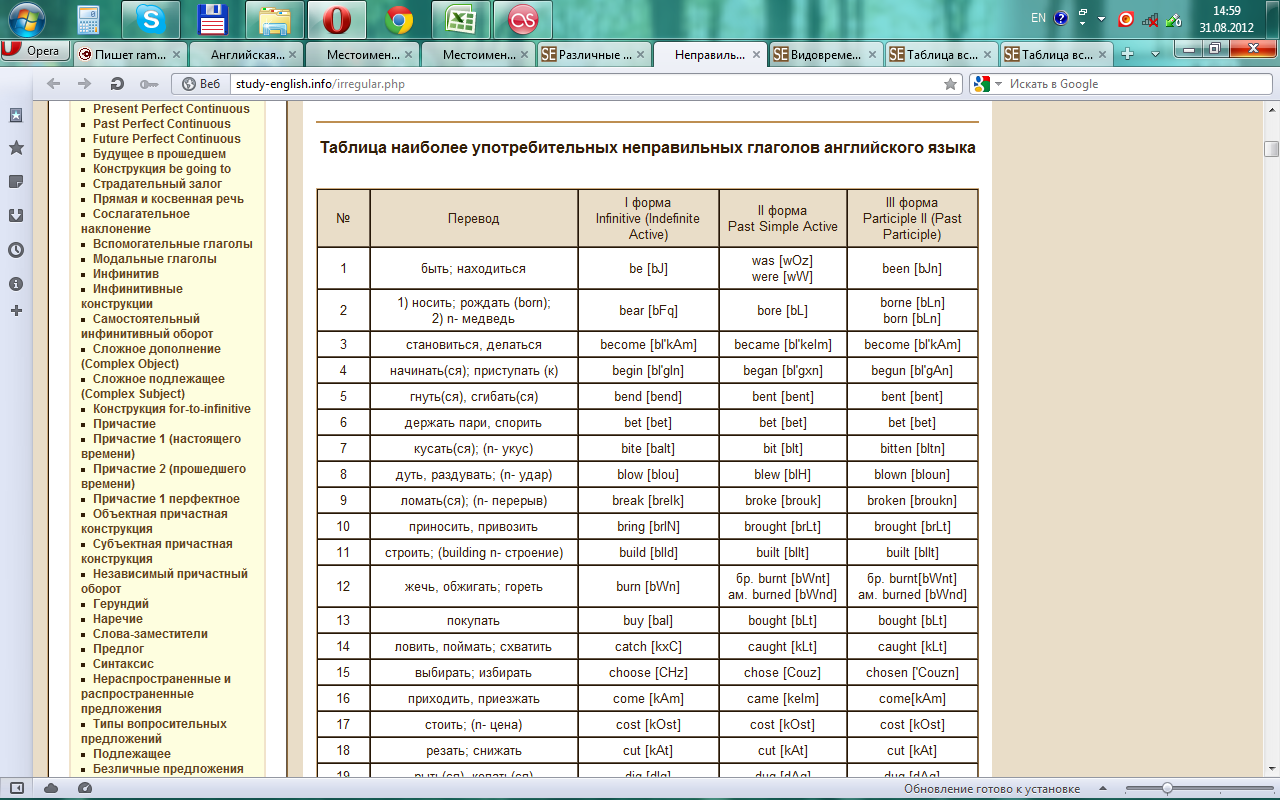Open sidebar Info panel
Viewport: 1280px width, 800px height.
pyautogui.click(x=16, y=284)
